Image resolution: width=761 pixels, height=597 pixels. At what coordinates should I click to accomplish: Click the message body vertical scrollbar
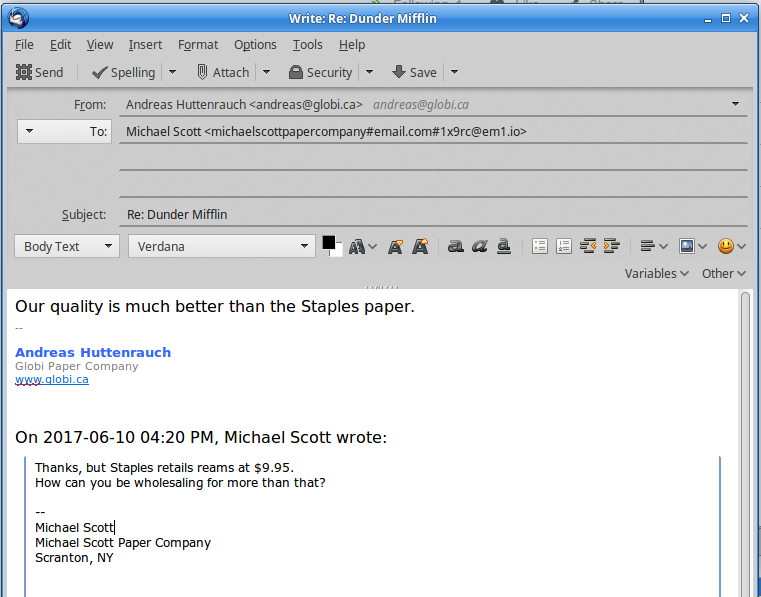click(x=746, y=444)
